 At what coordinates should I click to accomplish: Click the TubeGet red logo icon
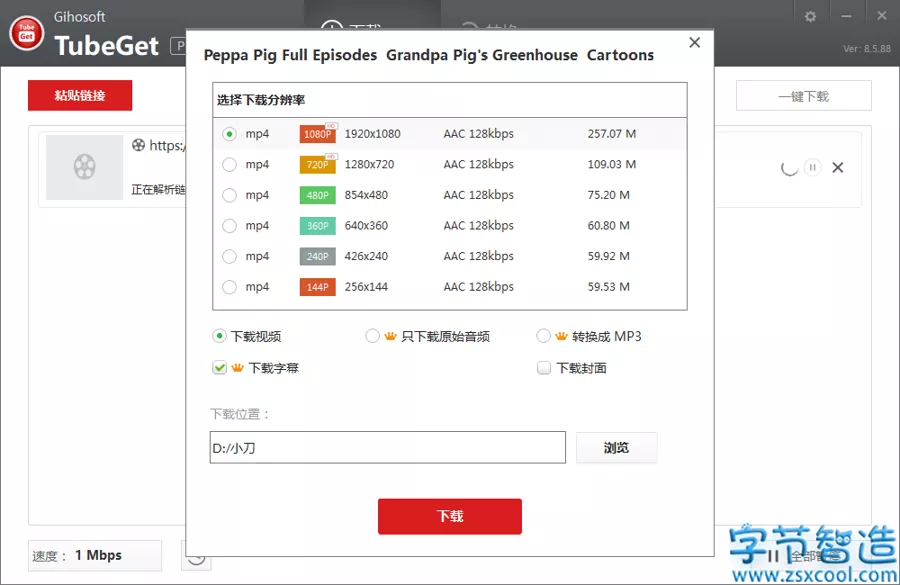26,33
